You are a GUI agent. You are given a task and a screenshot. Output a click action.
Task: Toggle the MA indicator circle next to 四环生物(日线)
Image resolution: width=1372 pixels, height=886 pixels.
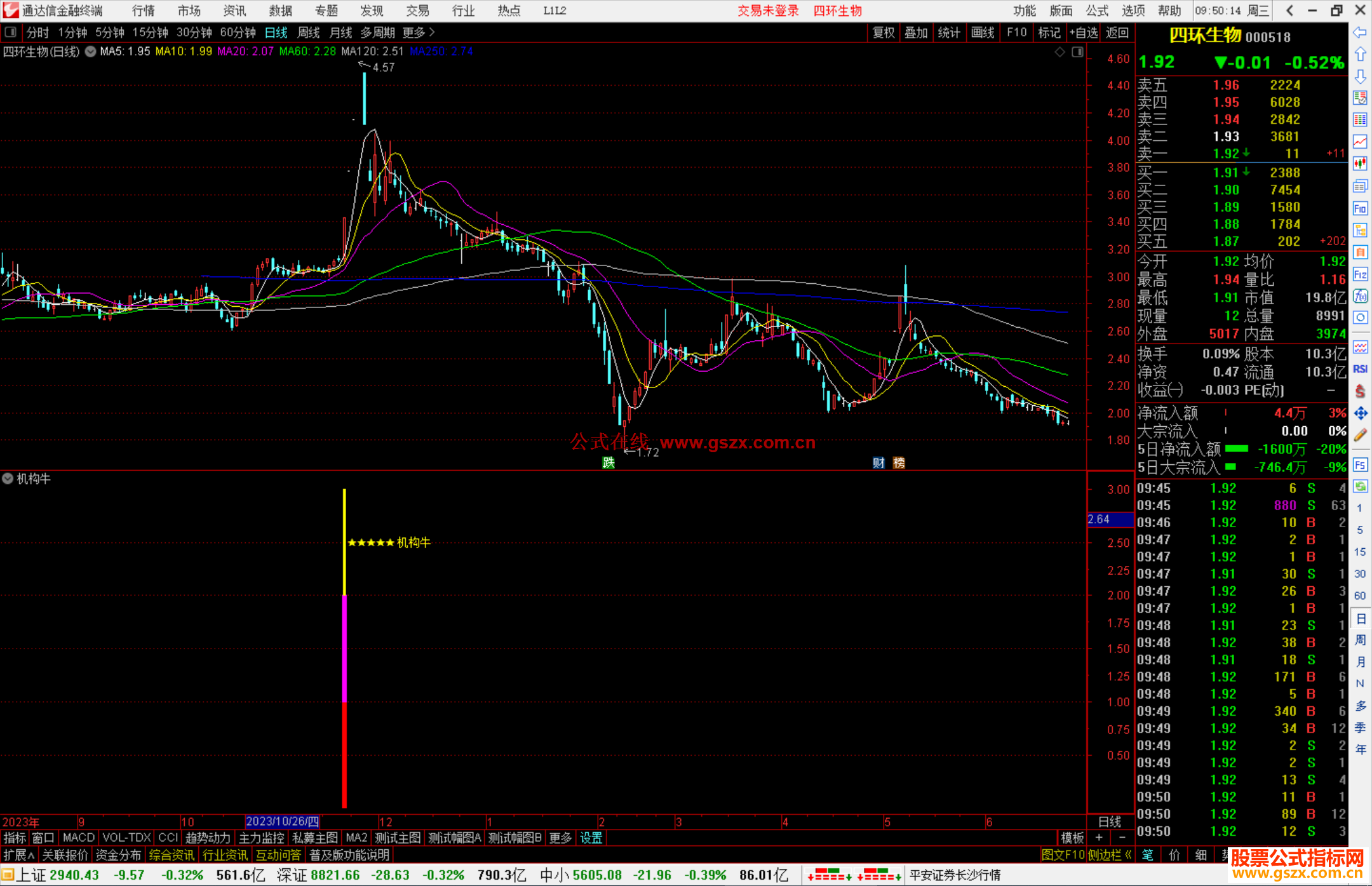click(91, 51)
